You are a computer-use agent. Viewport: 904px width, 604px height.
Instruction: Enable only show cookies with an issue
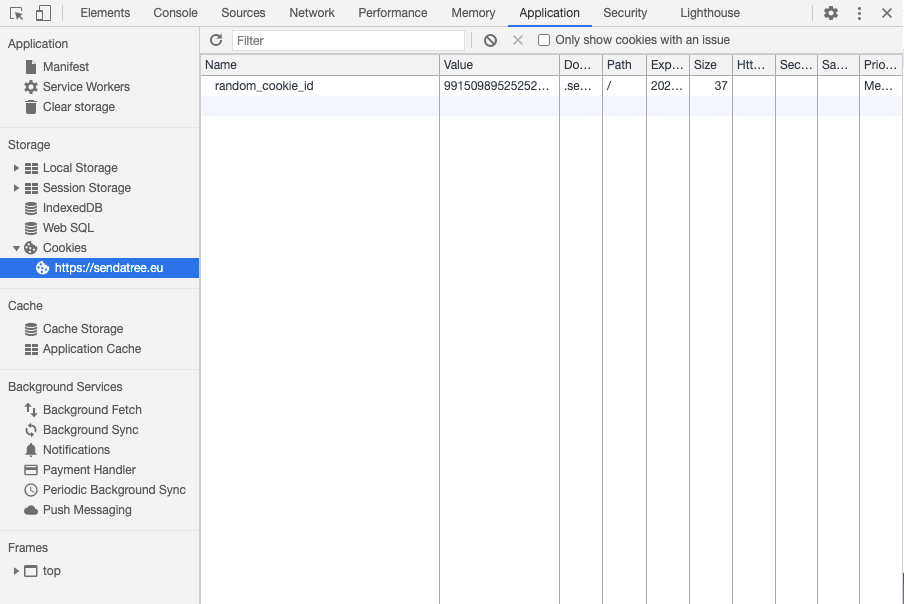click(x=544, y=40)
